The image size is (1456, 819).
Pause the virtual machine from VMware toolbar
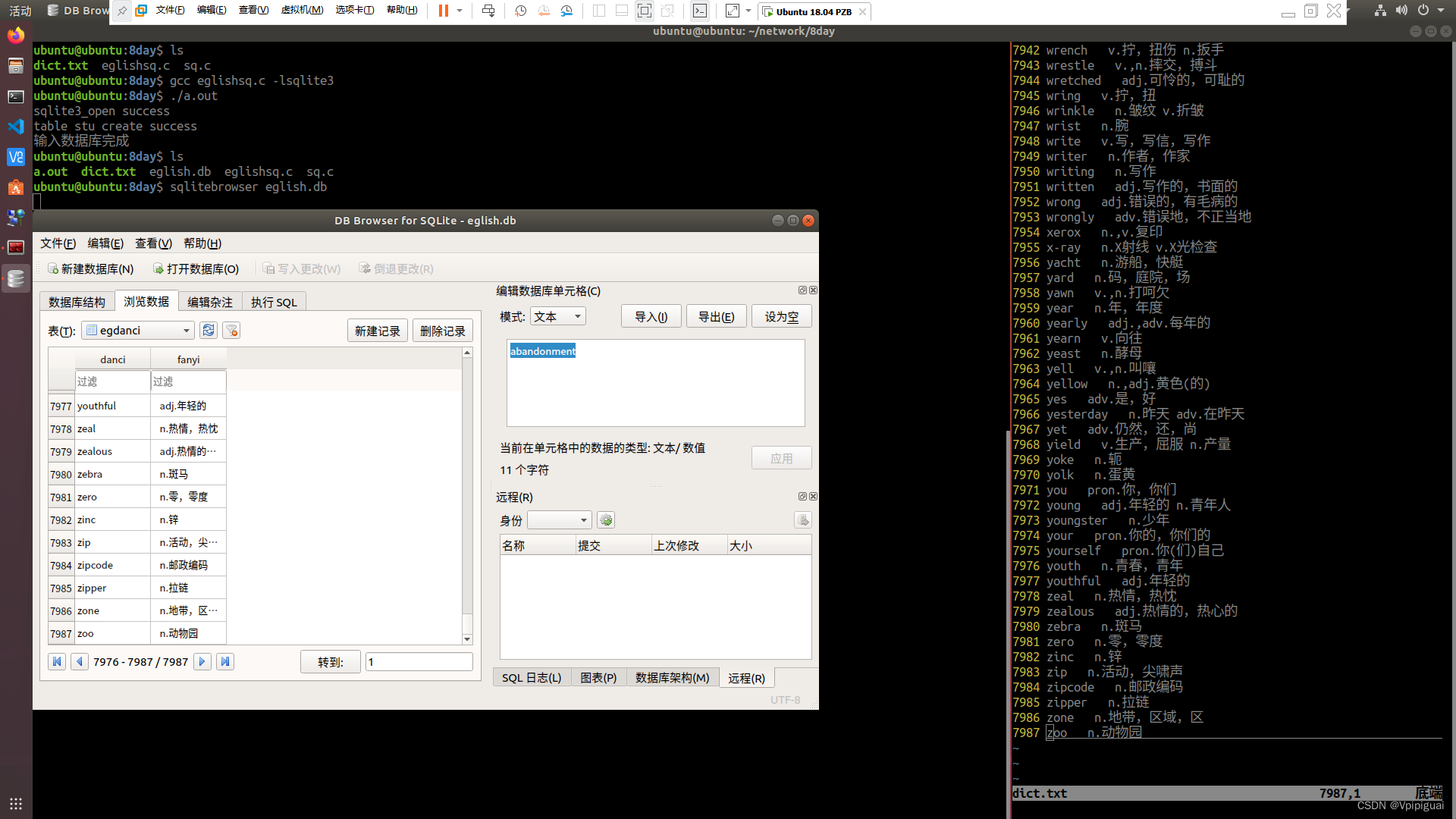[x=444, y=11]
